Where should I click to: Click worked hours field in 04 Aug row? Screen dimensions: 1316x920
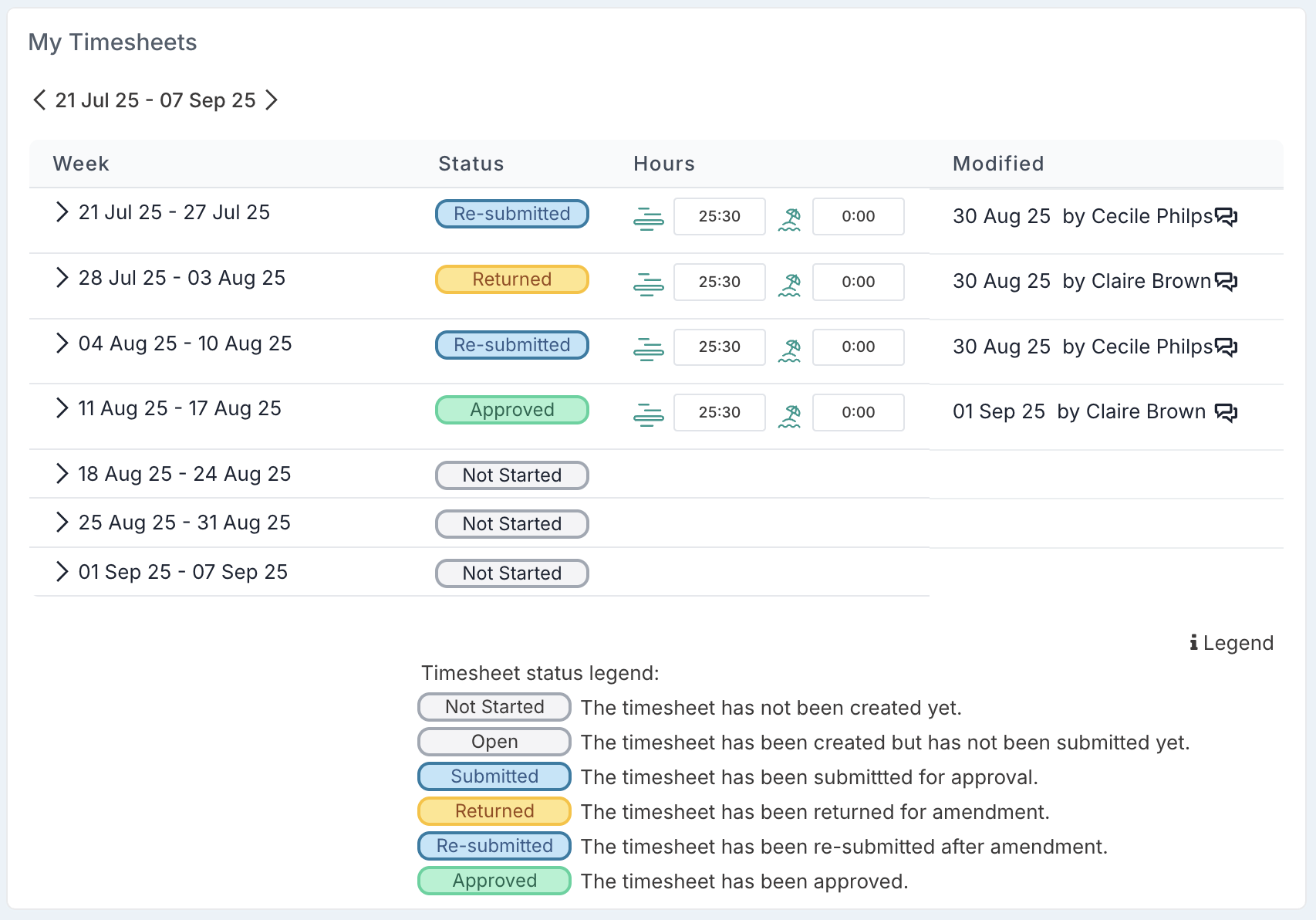coord(719,347)
